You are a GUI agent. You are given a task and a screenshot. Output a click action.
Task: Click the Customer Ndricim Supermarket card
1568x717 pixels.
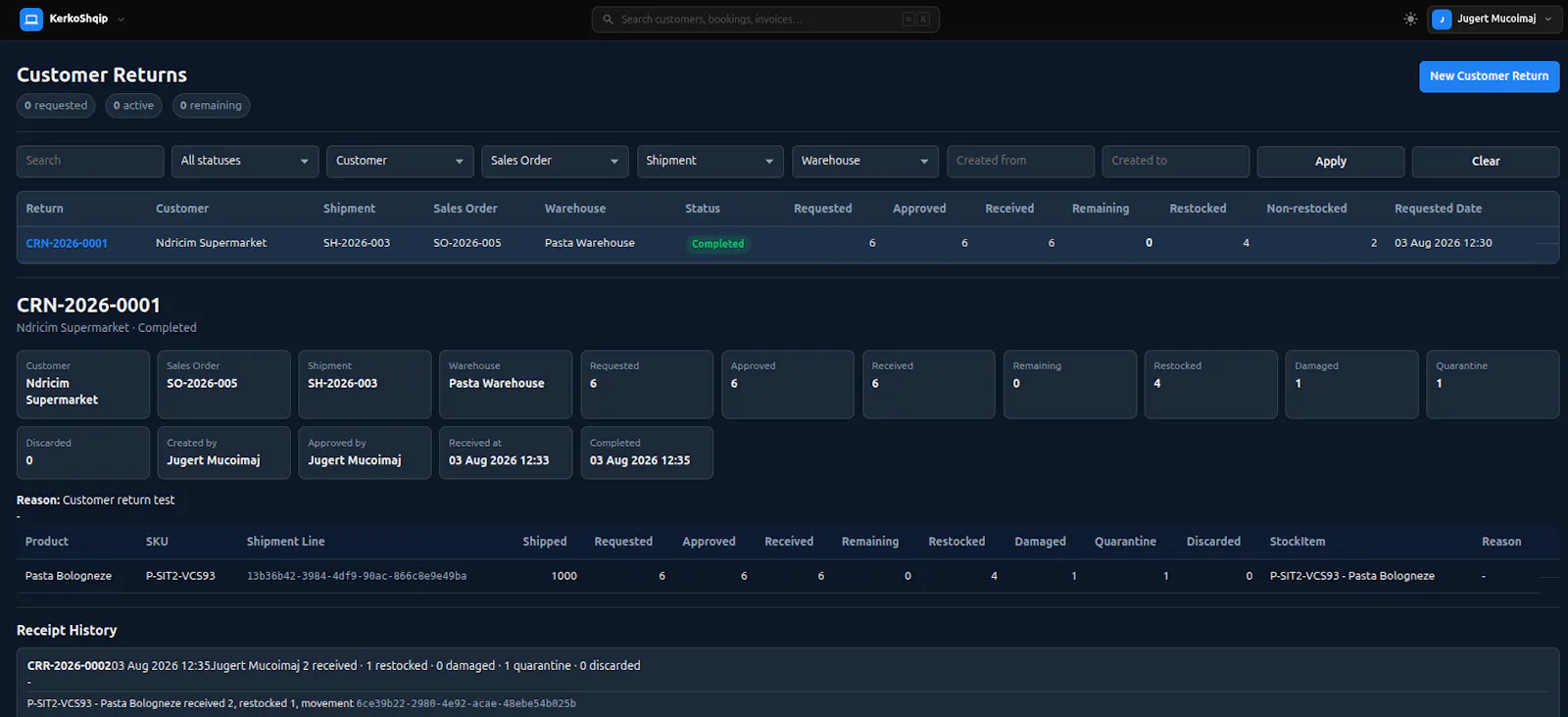[83, 384]
